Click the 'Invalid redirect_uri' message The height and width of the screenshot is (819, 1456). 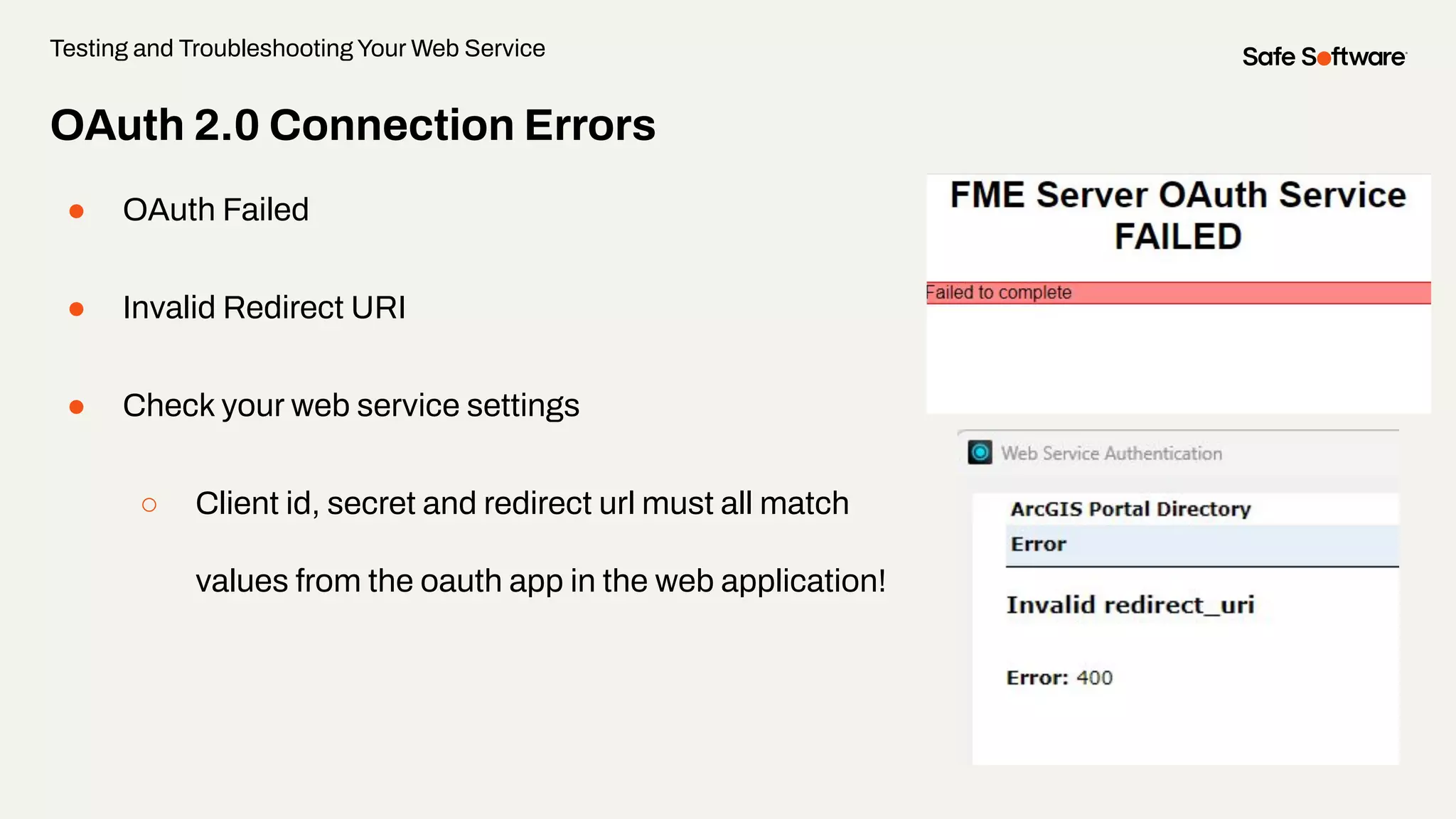click(x=1130, y=605)
